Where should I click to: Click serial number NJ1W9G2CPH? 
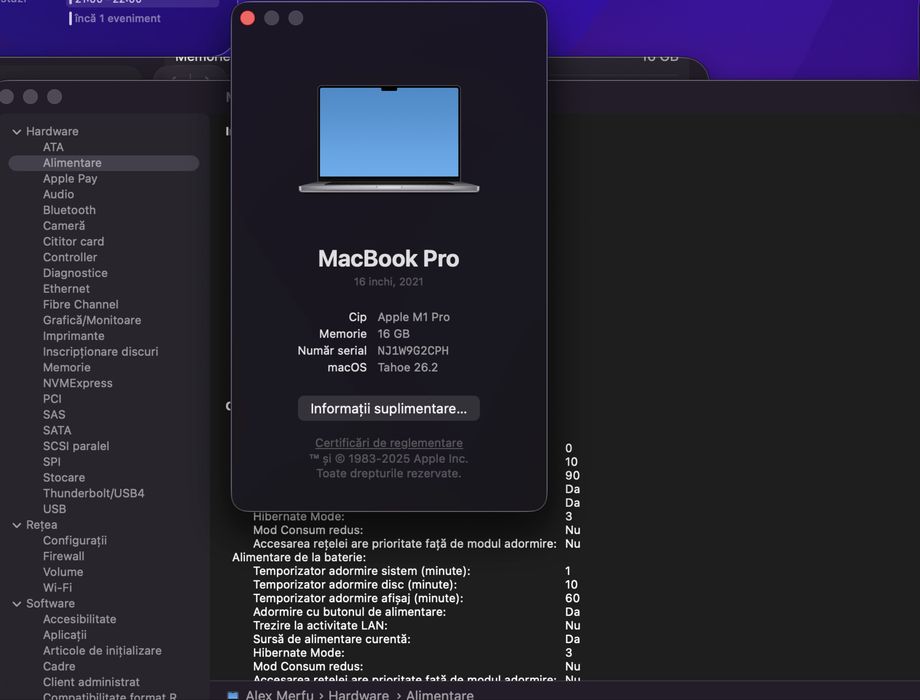pos(413,351)
